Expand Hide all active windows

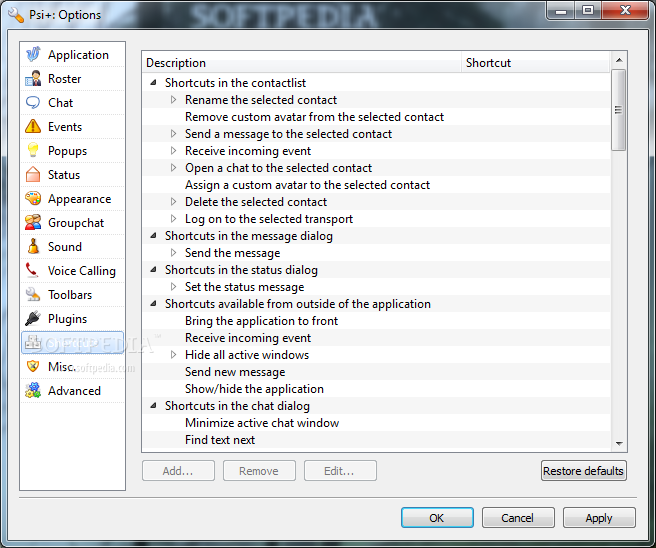point(174,355)
